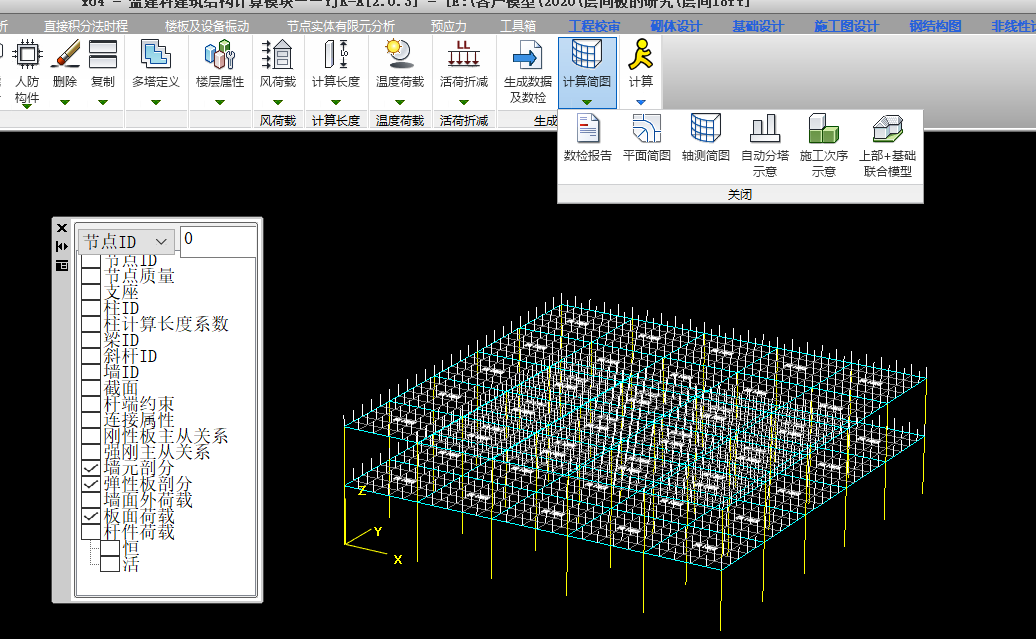Image resolution: width=1036 pixels, height=639 pixels.
Task: Show the 平面简图 view
Action: [x=646, y=128]
